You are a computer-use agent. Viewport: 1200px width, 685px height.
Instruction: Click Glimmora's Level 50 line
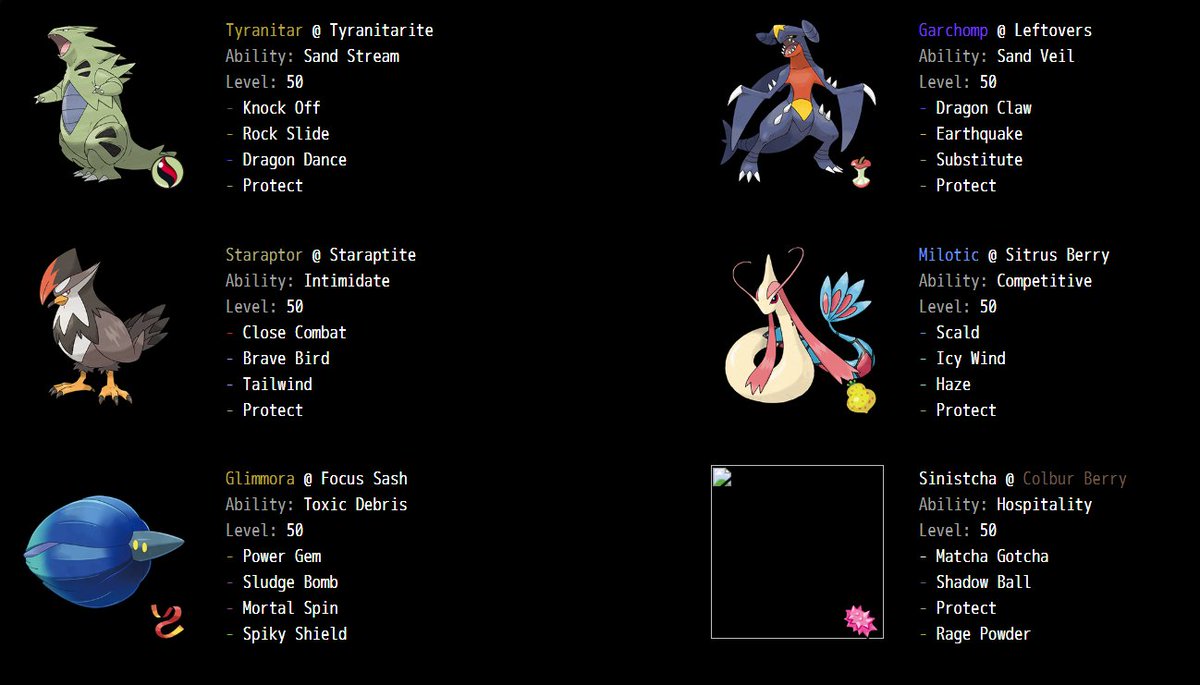[264, 531]
